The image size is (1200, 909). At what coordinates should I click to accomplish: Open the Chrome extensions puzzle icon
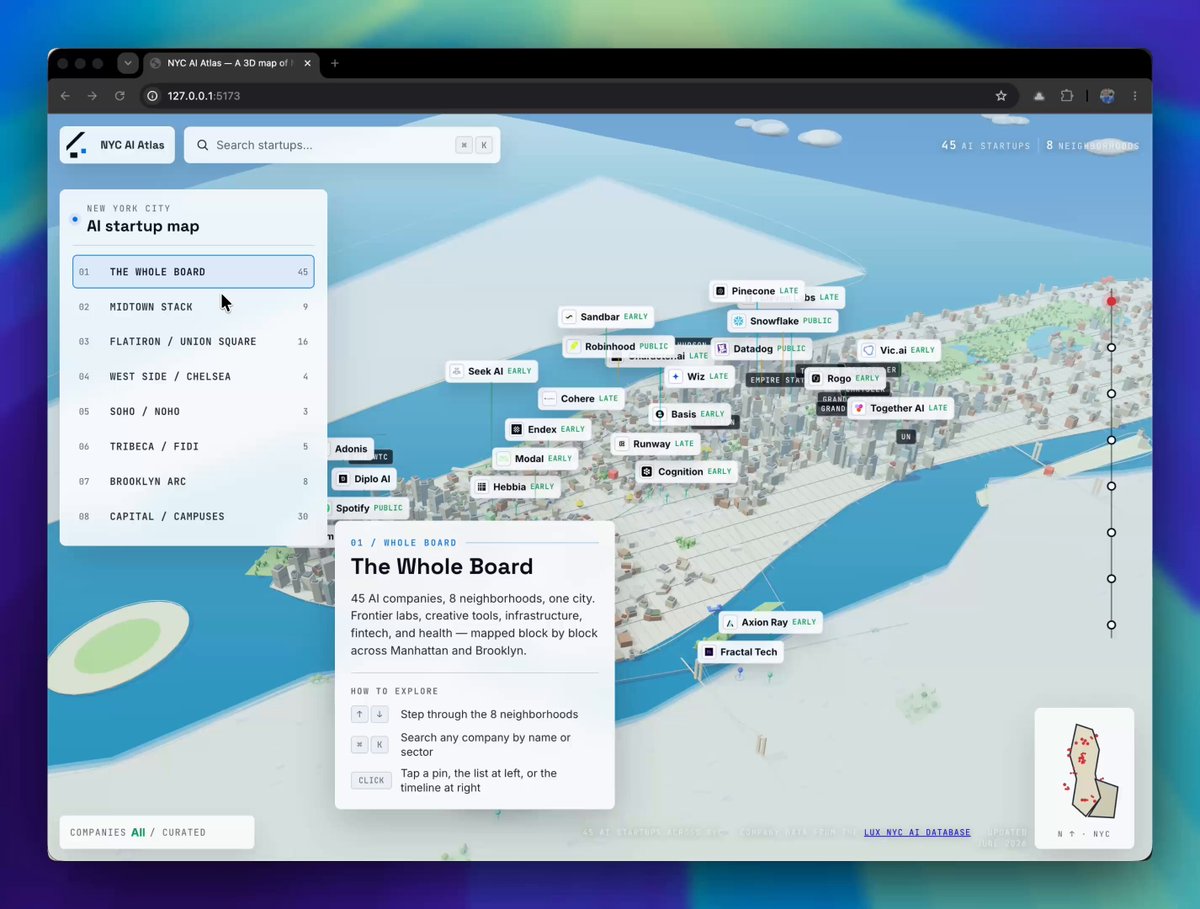click(1067, 96)
